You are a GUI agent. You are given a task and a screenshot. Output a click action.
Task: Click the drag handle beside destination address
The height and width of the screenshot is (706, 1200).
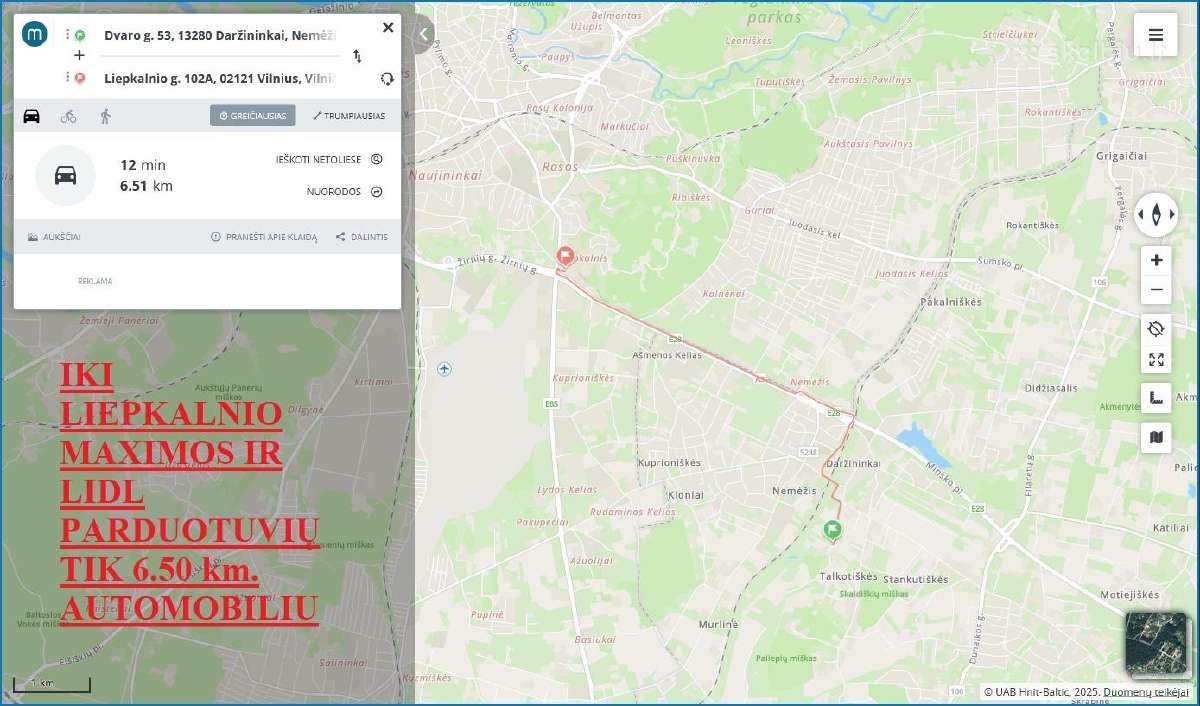pos(68,78)
